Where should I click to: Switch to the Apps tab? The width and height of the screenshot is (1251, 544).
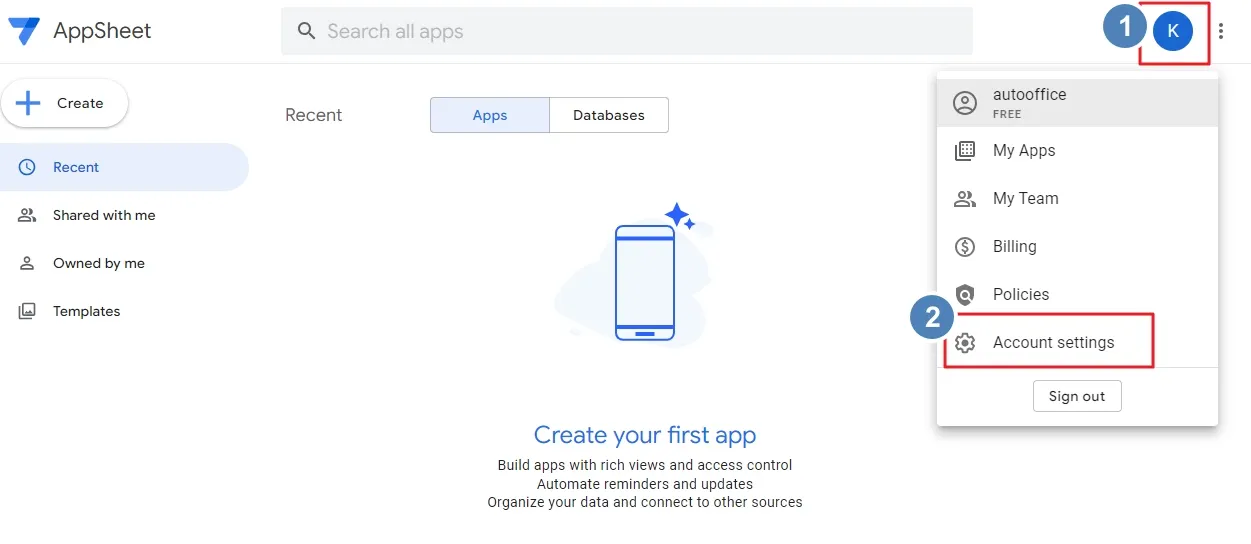coord(490,115)
